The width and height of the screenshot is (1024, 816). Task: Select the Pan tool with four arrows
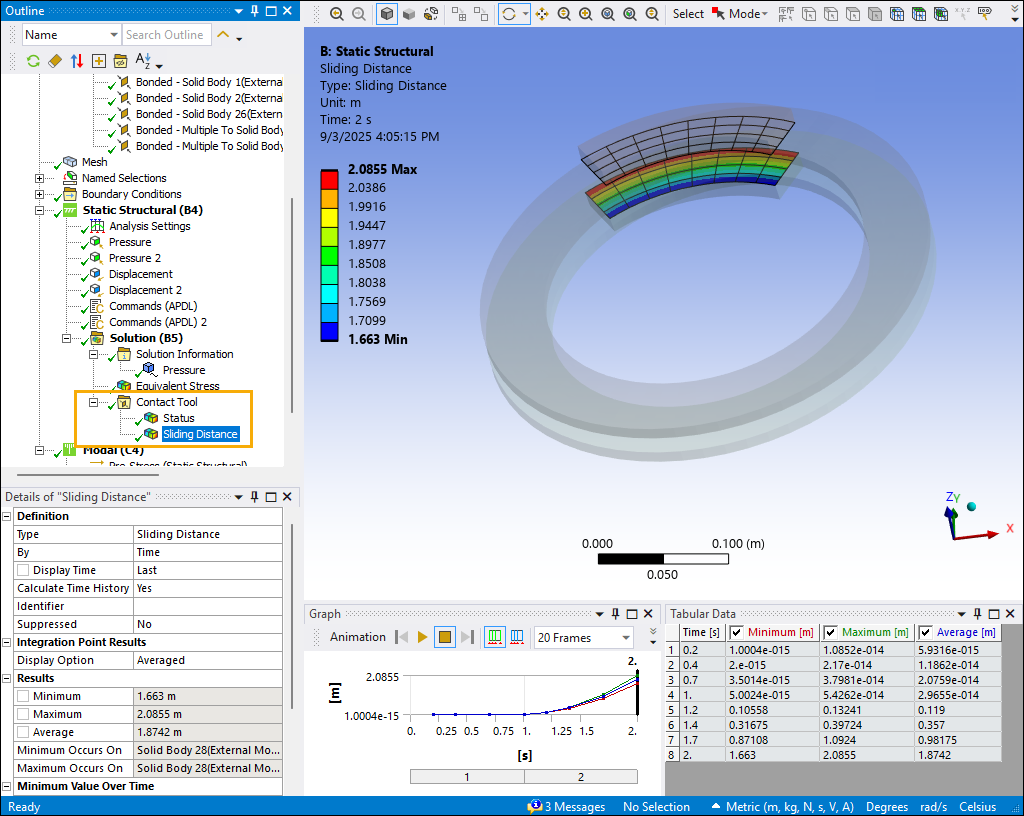tap(542, 14)
